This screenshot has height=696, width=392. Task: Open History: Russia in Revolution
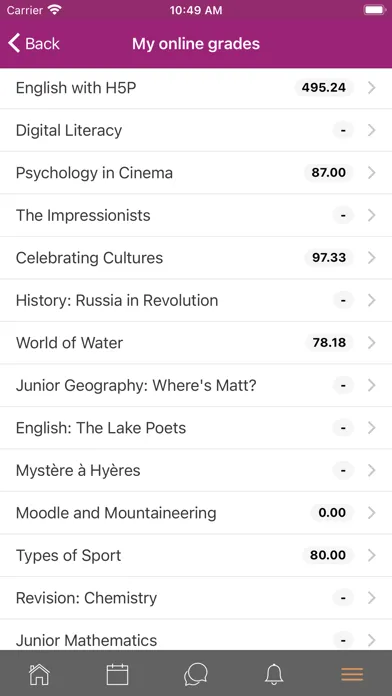tap(196, 300)
